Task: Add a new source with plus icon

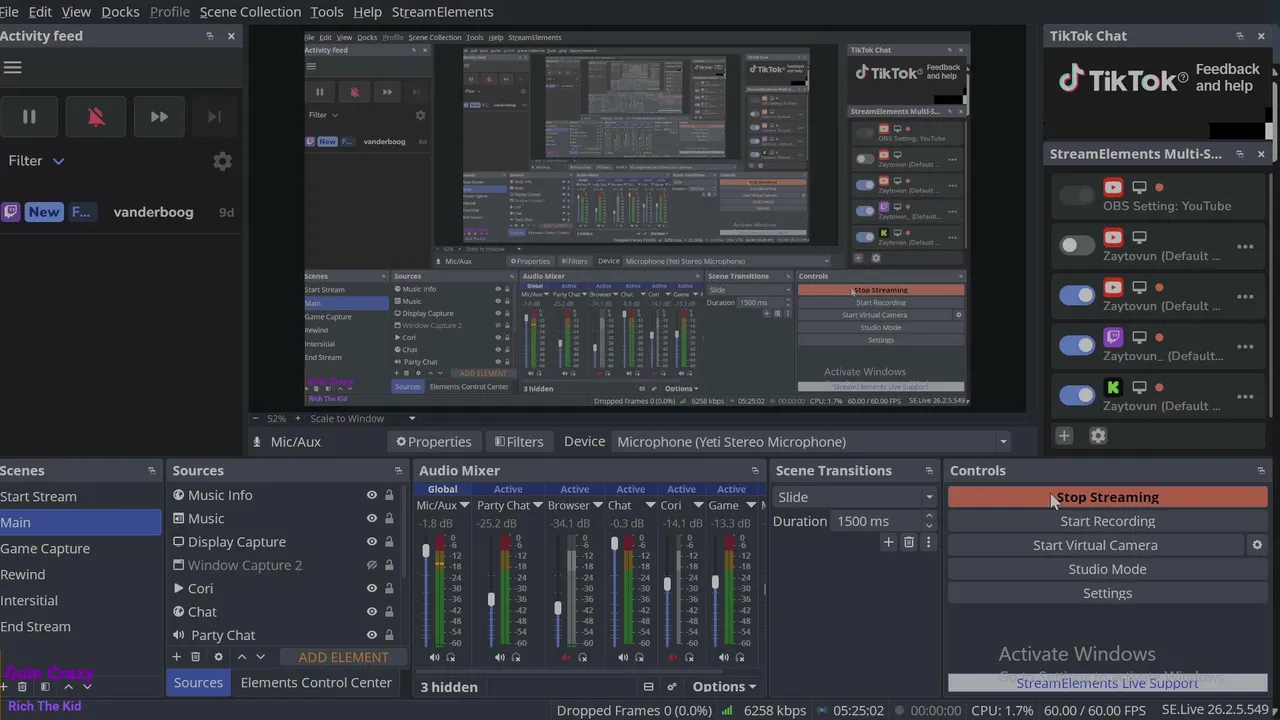Action: click(177, 657)
